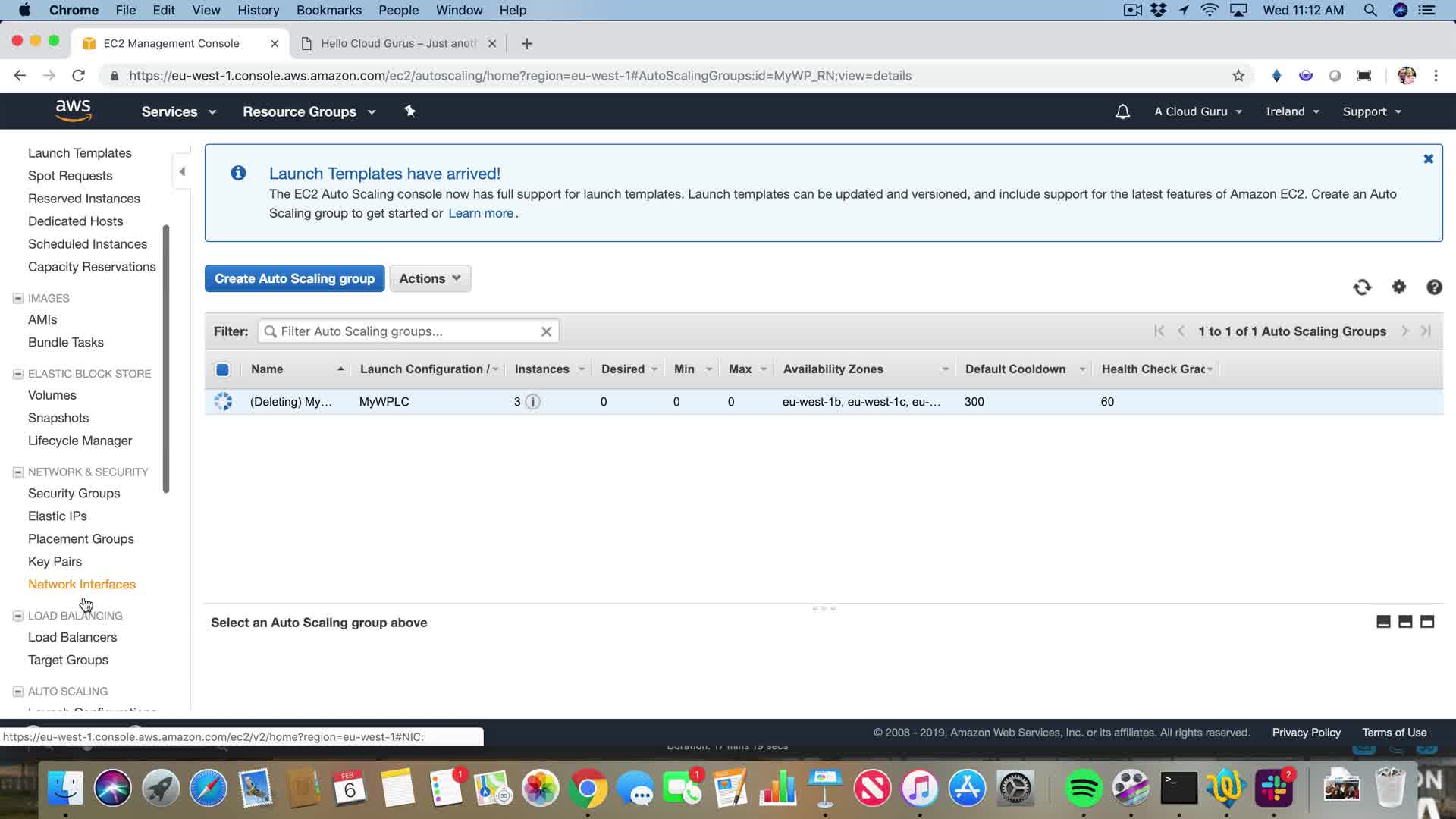Click the instances info icon
The image size is (1456, 819).
(533, 402)
